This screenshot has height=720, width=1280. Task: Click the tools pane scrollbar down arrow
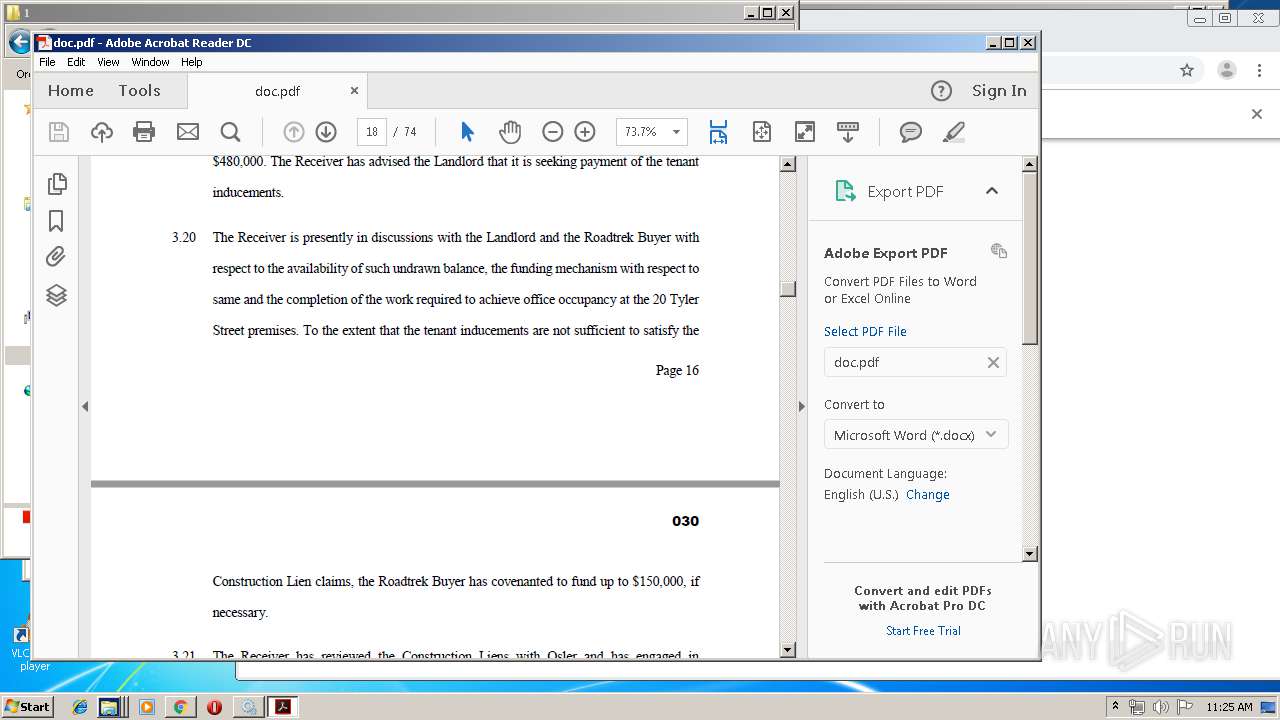click(x=1030, y=554)
